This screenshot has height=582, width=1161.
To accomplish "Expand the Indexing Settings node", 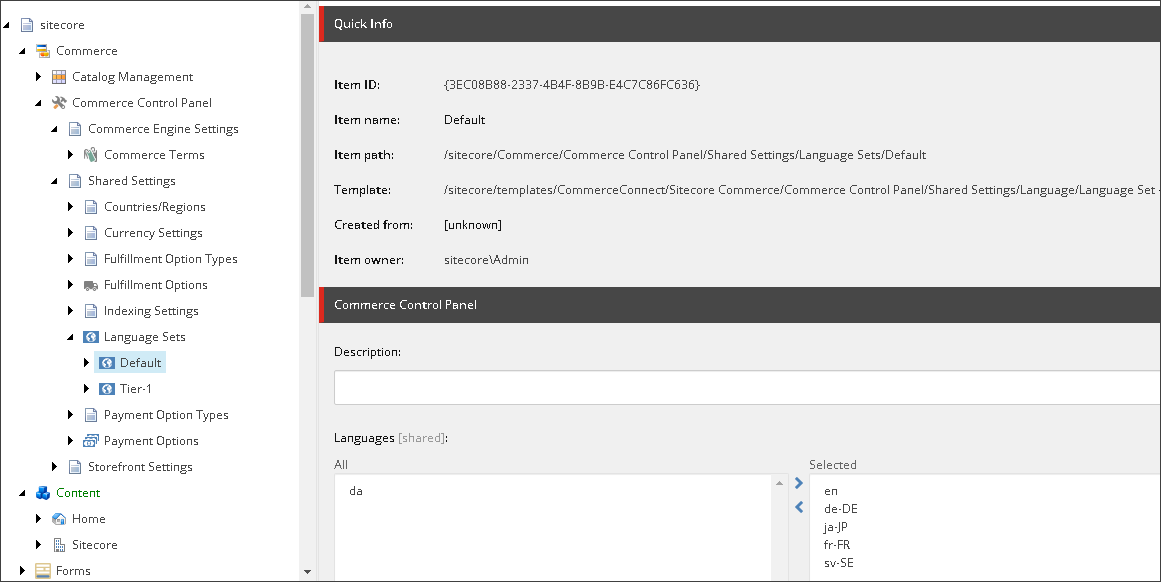I will pyautogui.click(x=70, y=311).
